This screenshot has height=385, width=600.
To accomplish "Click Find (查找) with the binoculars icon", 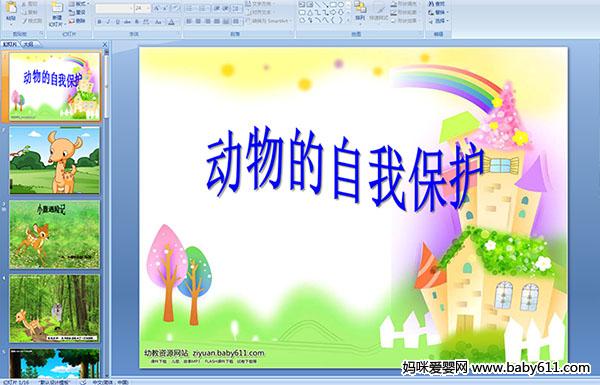I will [x=437, y=4].
